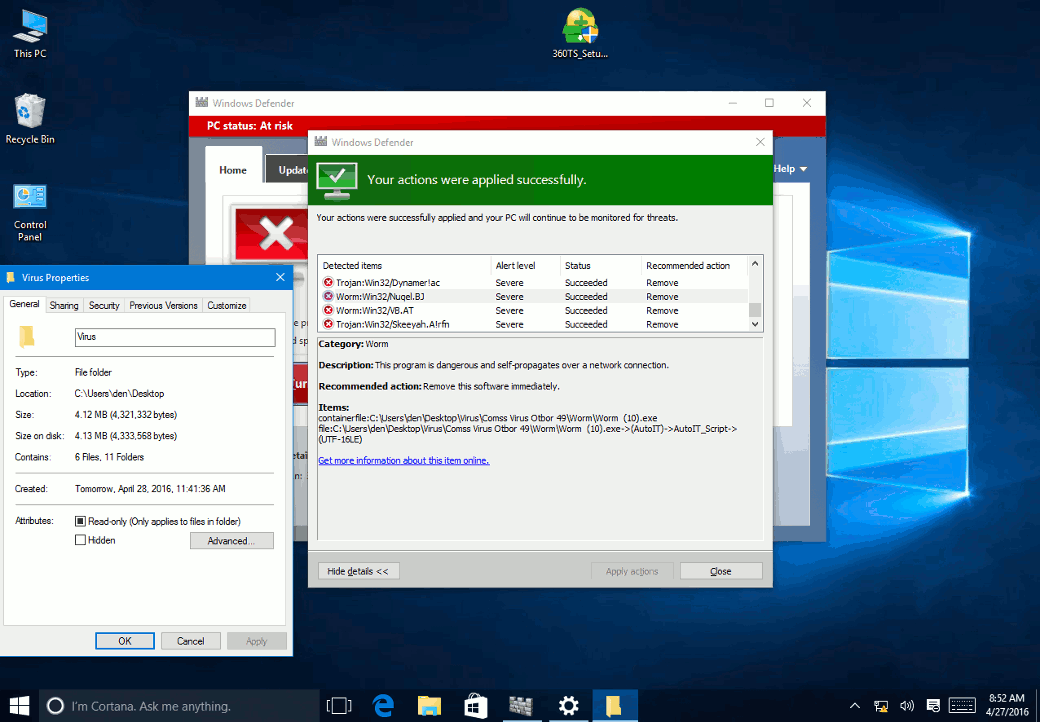Viewport: 1040px width, 722px height.
Task: Click the Advanced... attributes button
Action: 231,541
